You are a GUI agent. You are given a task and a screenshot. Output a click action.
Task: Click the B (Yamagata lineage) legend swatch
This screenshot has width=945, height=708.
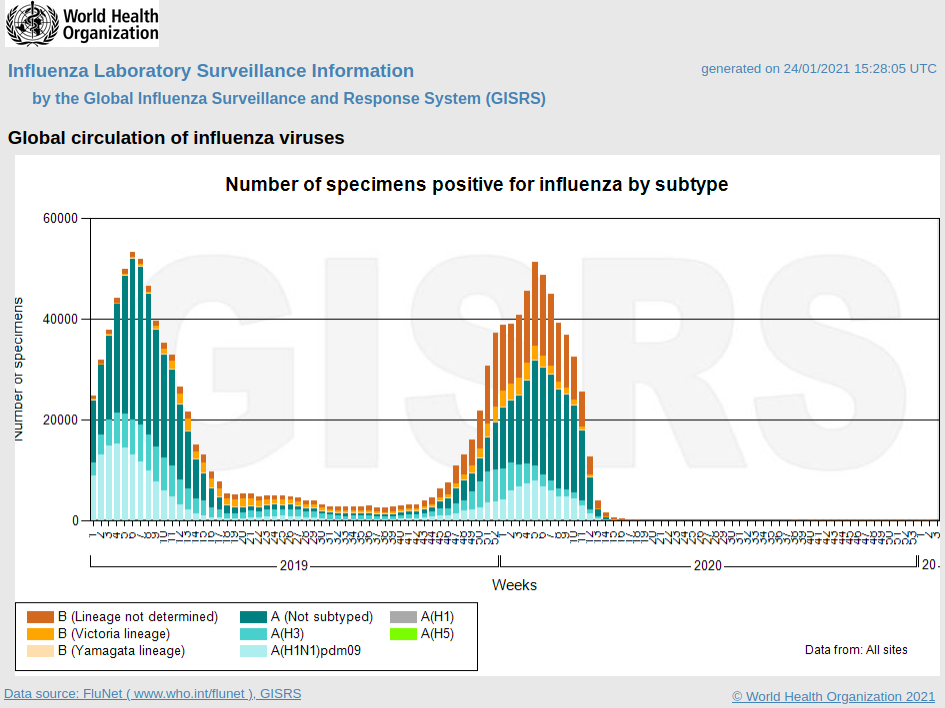click(x=40, y=651)
